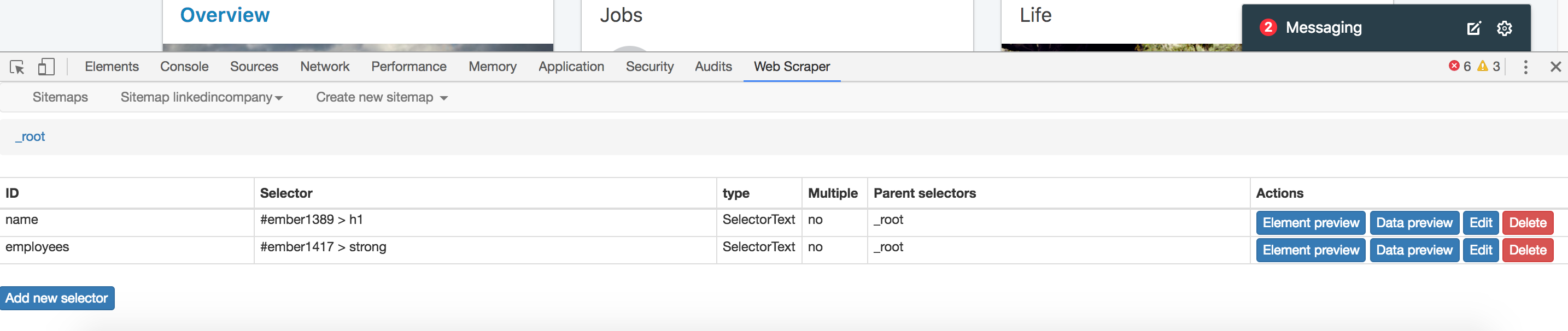Switch to the Network tab
This screenshot has height=331, width=1568.
click(x=324, y=67)
